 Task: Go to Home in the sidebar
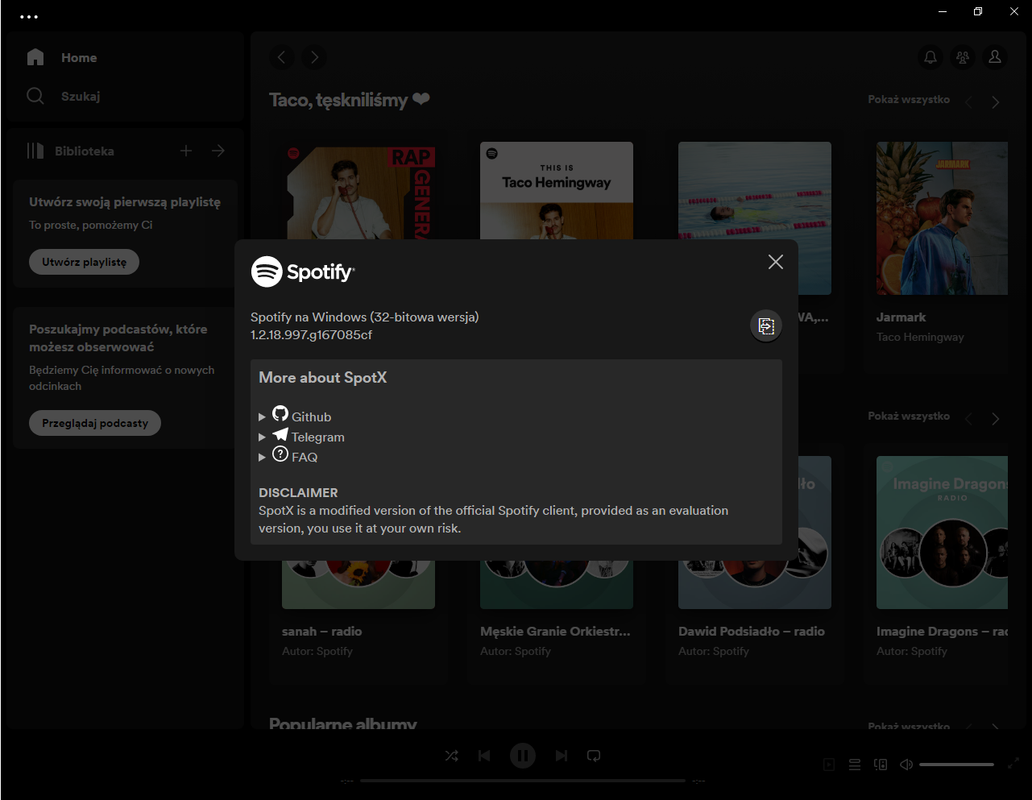pyautogui.click(x=79, y=58)
